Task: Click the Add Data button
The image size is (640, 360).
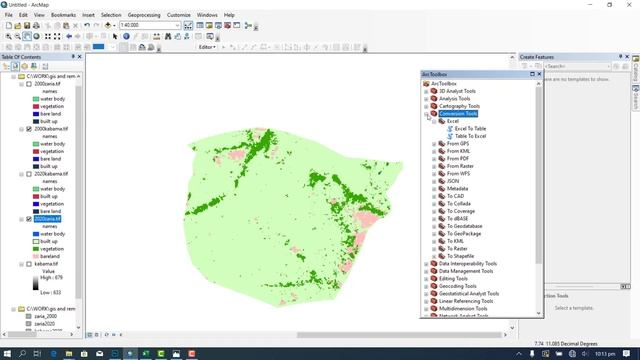Action: 108,26
